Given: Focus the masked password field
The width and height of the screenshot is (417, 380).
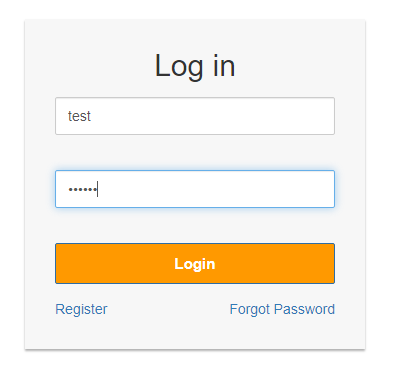Looking at the screenshot, I should tap(195, 189).
